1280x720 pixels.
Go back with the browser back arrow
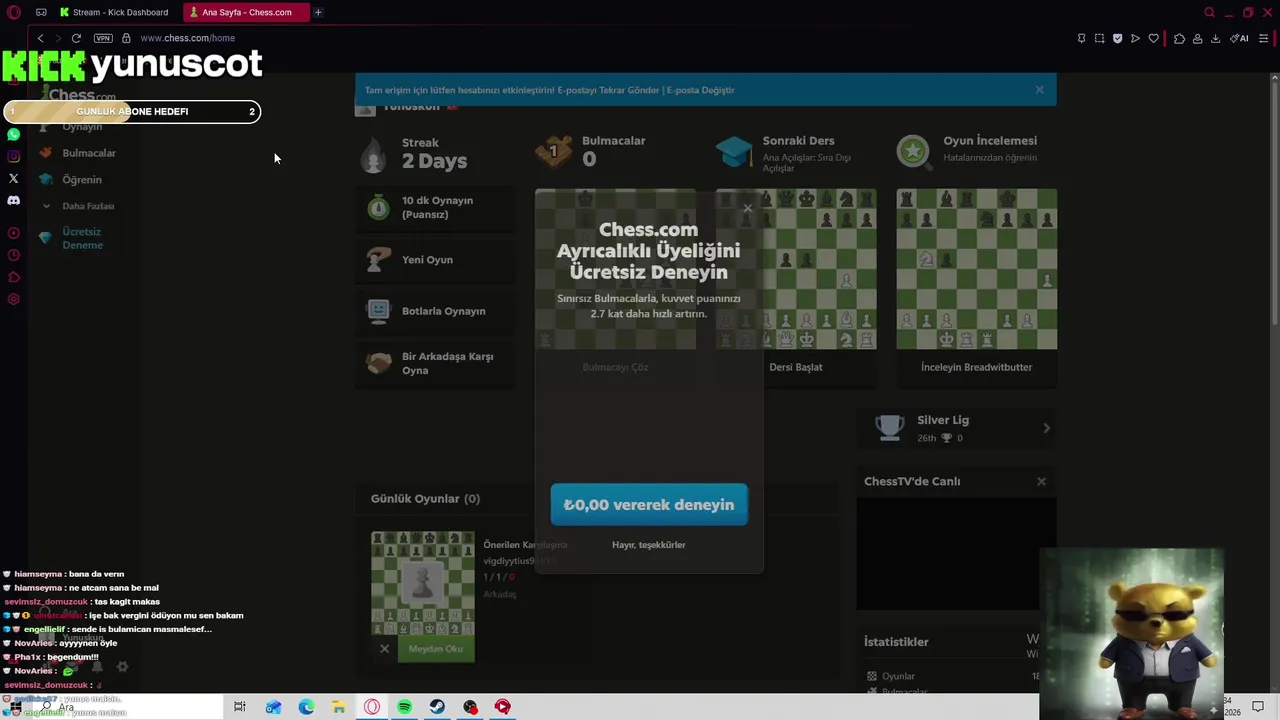click(x=40, y=38)
